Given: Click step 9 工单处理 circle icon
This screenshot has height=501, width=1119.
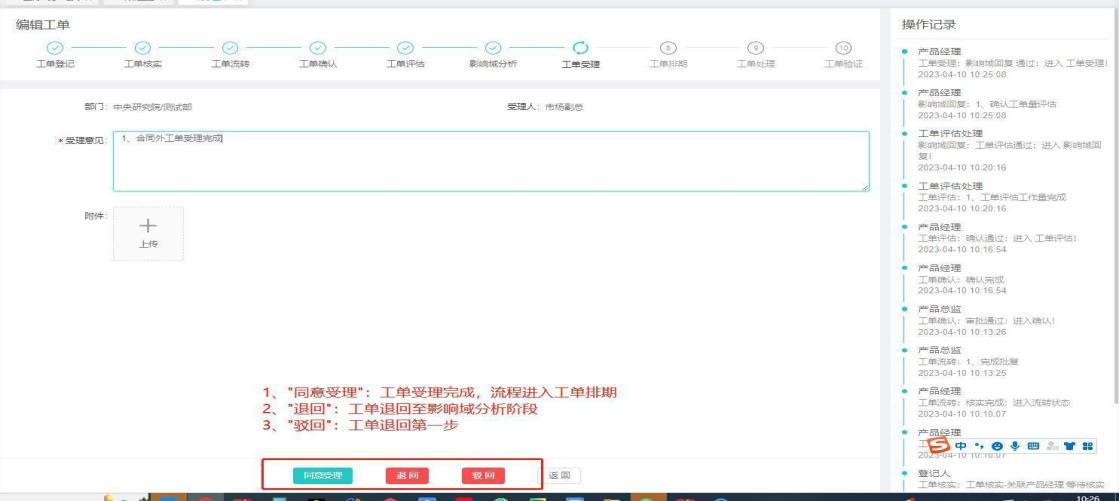Looking at the screenshot, I should point(755,47).
